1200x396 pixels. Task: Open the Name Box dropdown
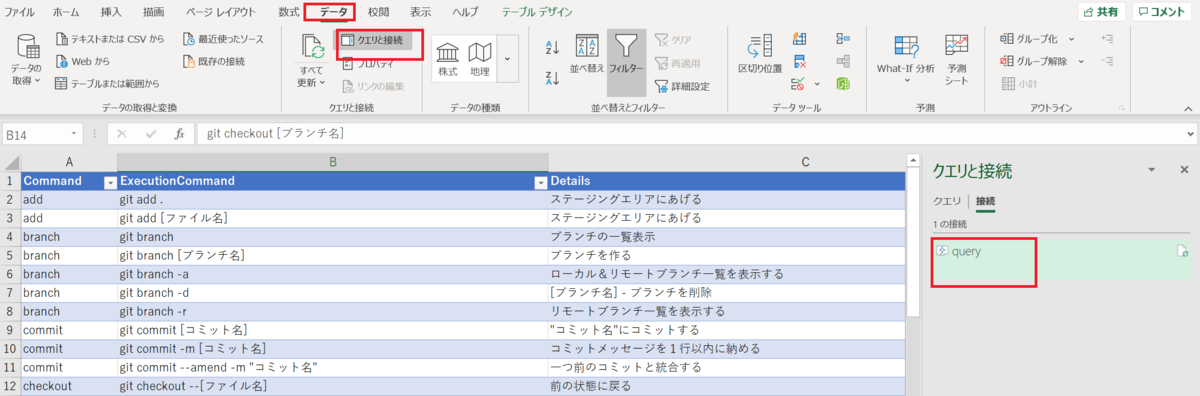tap(75, 134)
